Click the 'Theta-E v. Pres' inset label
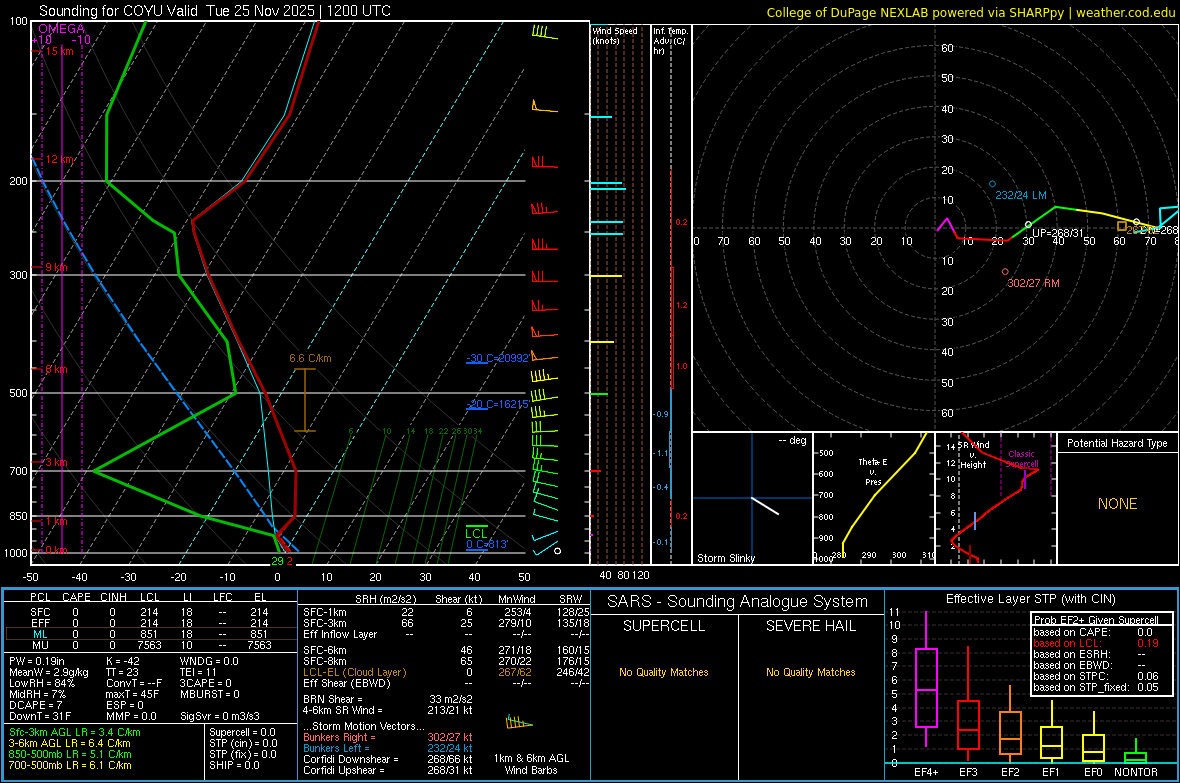This screenshot has width=1180, height=783. click(873, 472)
